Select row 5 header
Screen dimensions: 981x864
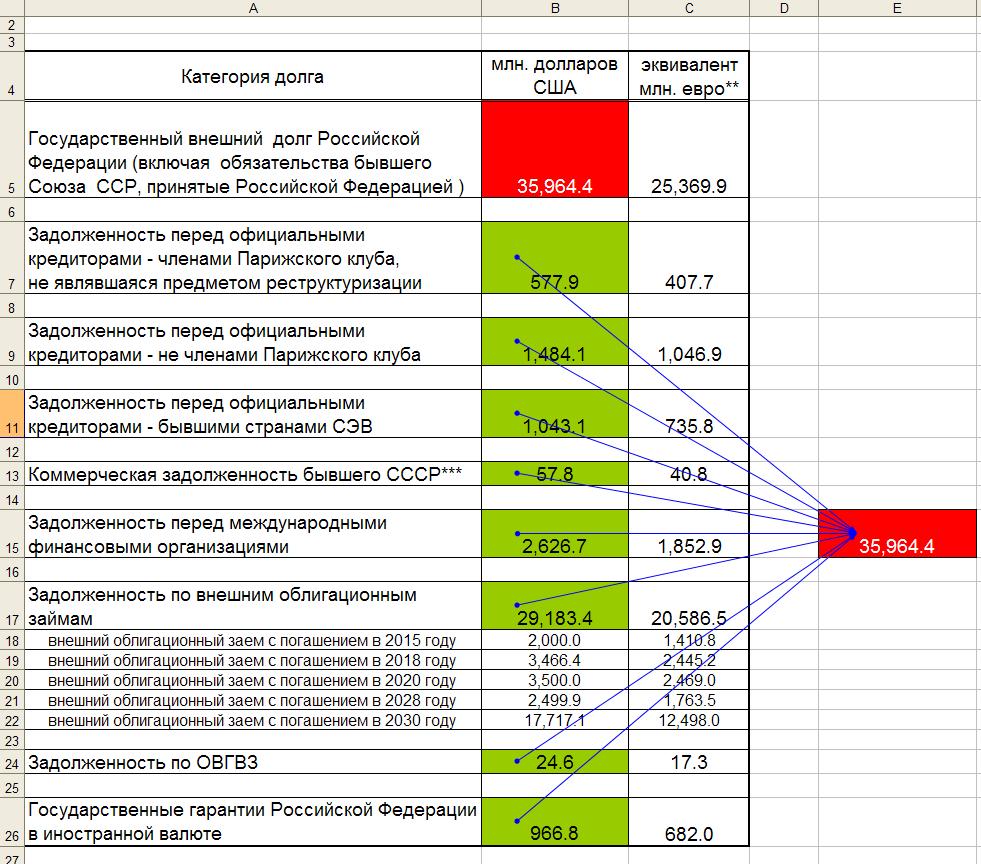(12, 149)
